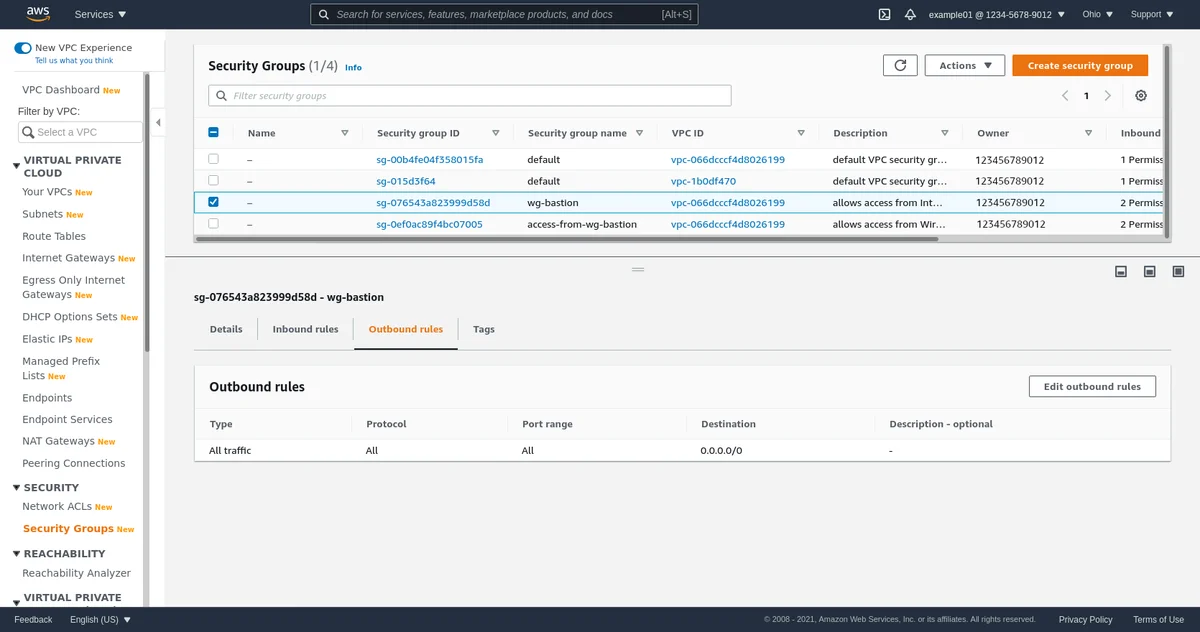Open the CloudShell terminal icon

pyautogui.click(x=884, y=14)
